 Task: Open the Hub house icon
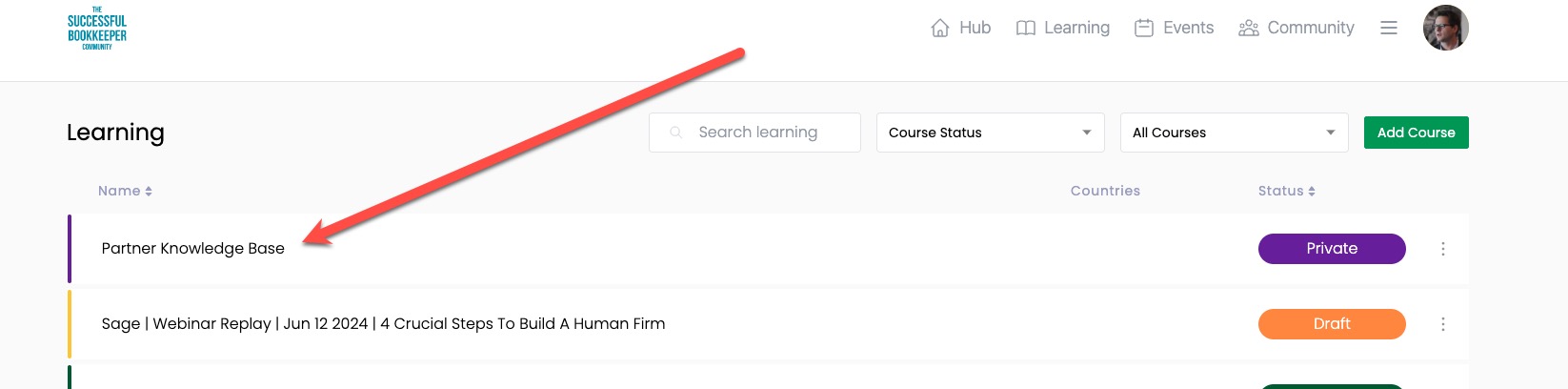pyautogui.click(x=940, y=28)
